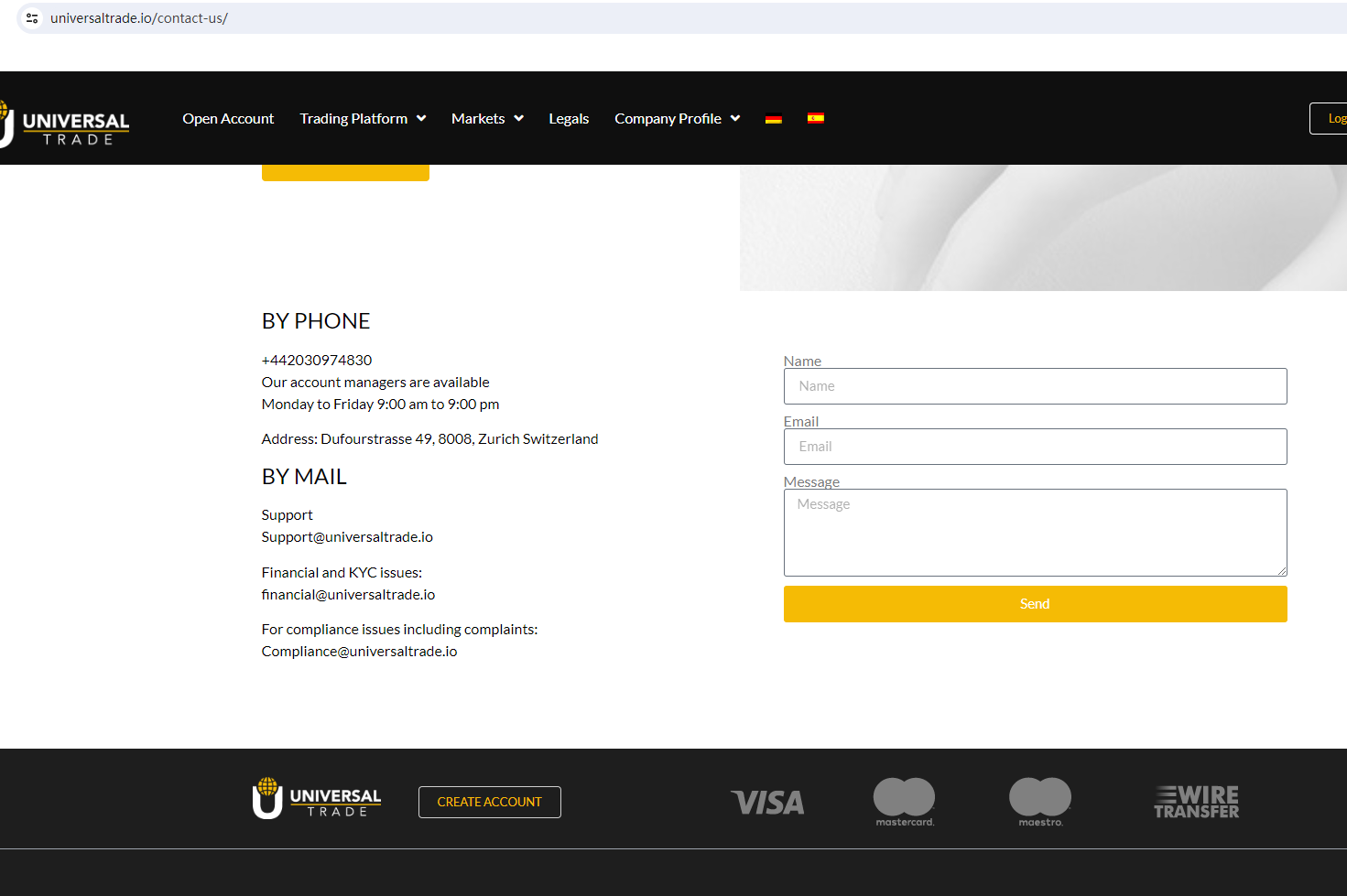Go to the Legals page
The width and height of the screenshot is (1347, 896).
[x=569, y=118]
